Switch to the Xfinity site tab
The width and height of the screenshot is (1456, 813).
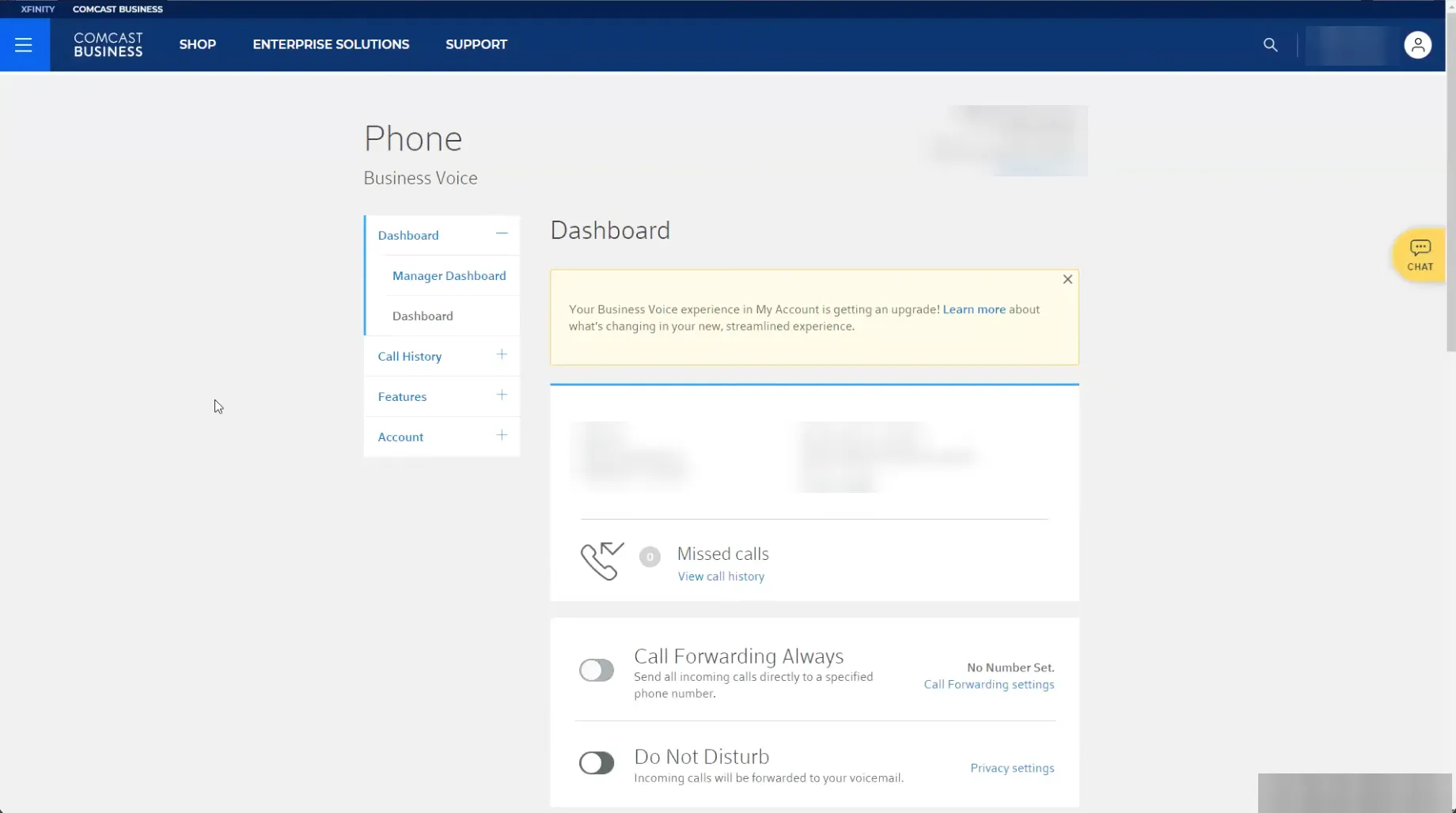click(38, 9)
